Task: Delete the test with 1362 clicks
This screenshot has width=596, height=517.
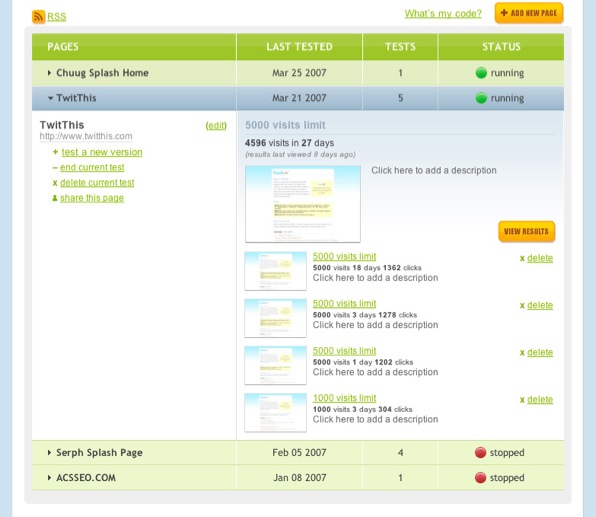Action: click(x=540, y=258)
